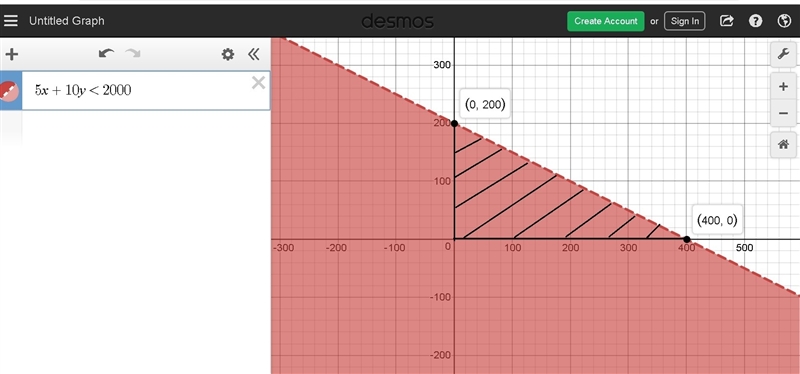800x374 pixels.
Task: Reset graph to default home view
Action: pos(783,145)
